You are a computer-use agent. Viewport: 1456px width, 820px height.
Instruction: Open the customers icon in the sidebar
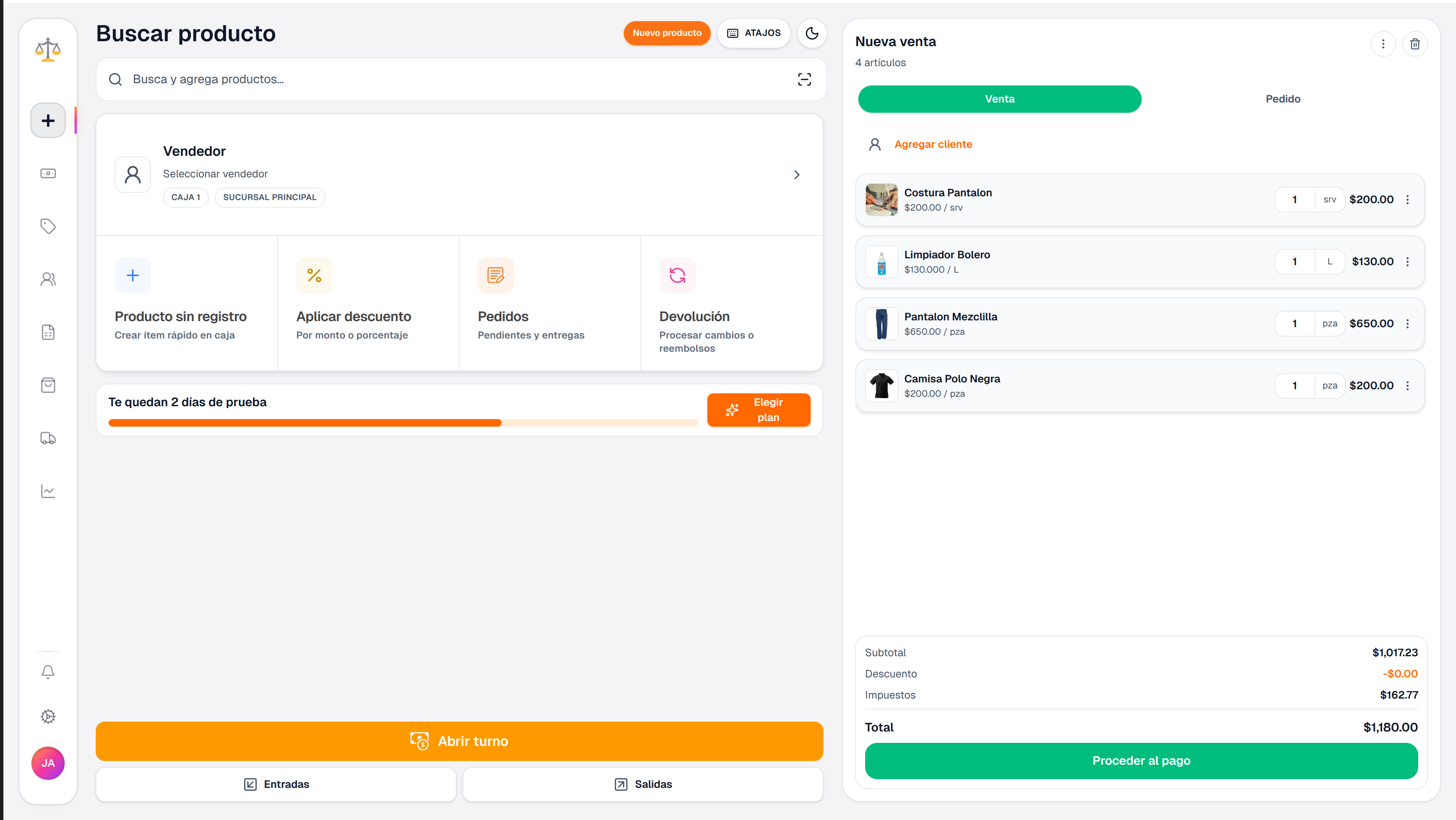48,279
